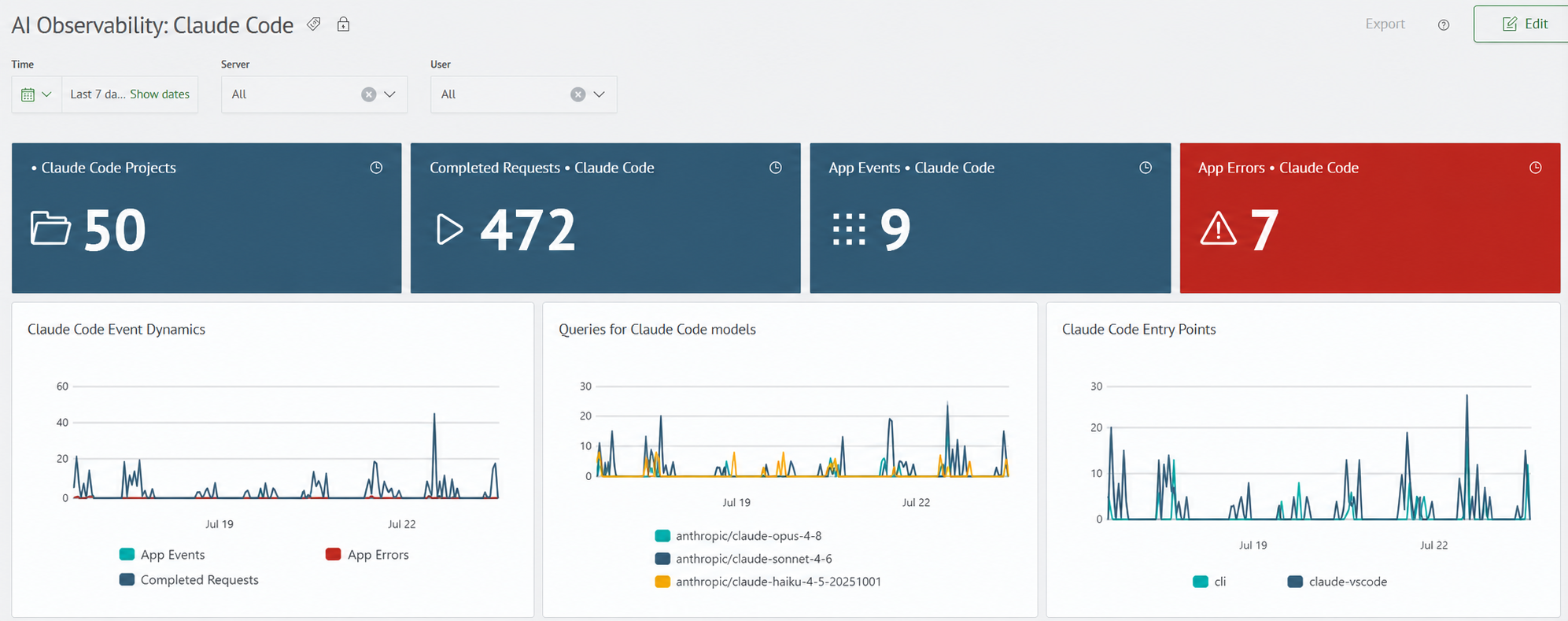Click the tag icon beside the dashboard title
Viewport: 1568px width, 621px height.
pyautogui.click(x=314, y=24)
